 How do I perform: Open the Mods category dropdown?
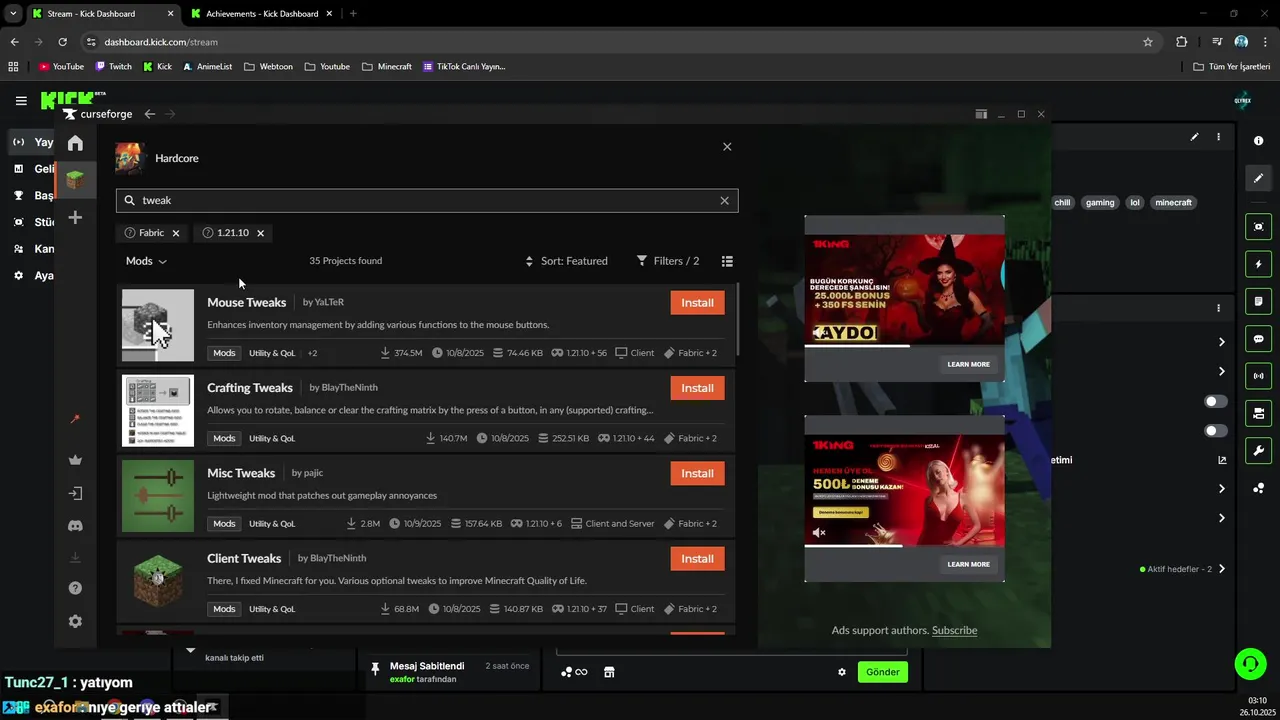(146, 261)
